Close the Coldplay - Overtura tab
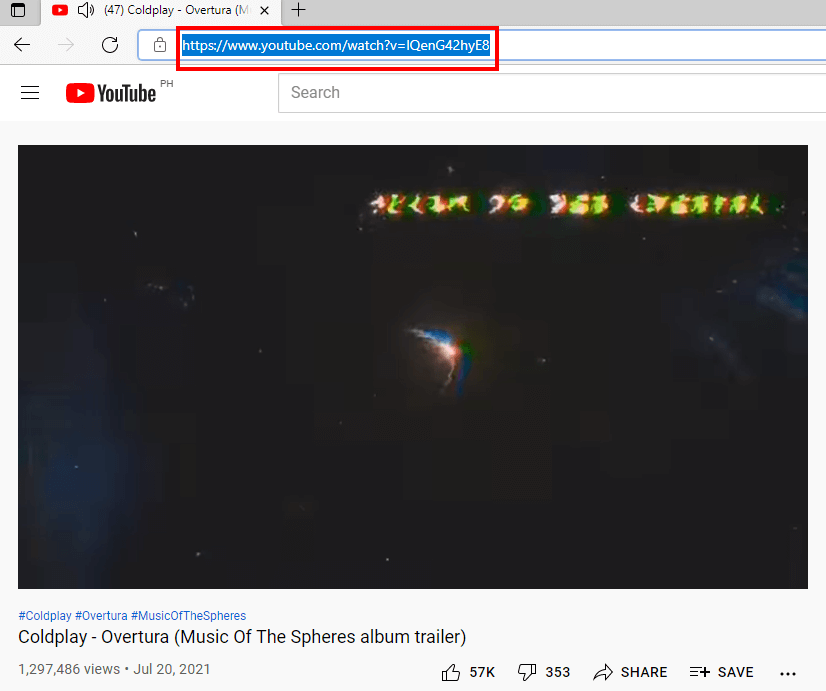The width and height of the screenshot is (826, 691). (x=264, y=10)
